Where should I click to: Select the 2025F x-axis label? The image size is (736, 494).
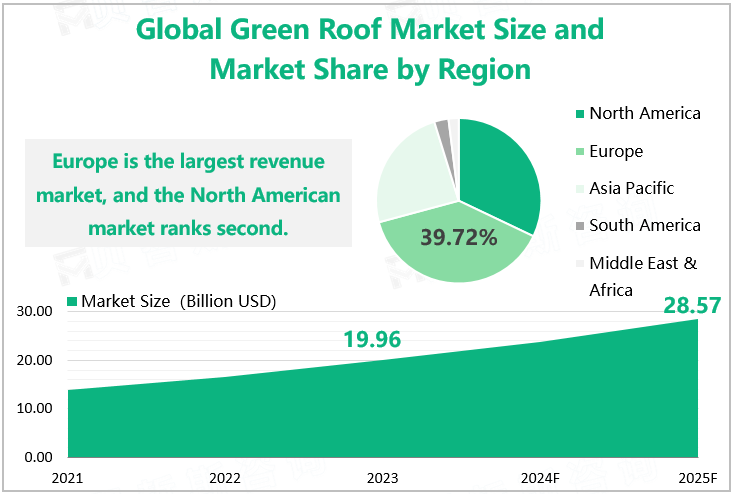point(696,478)
